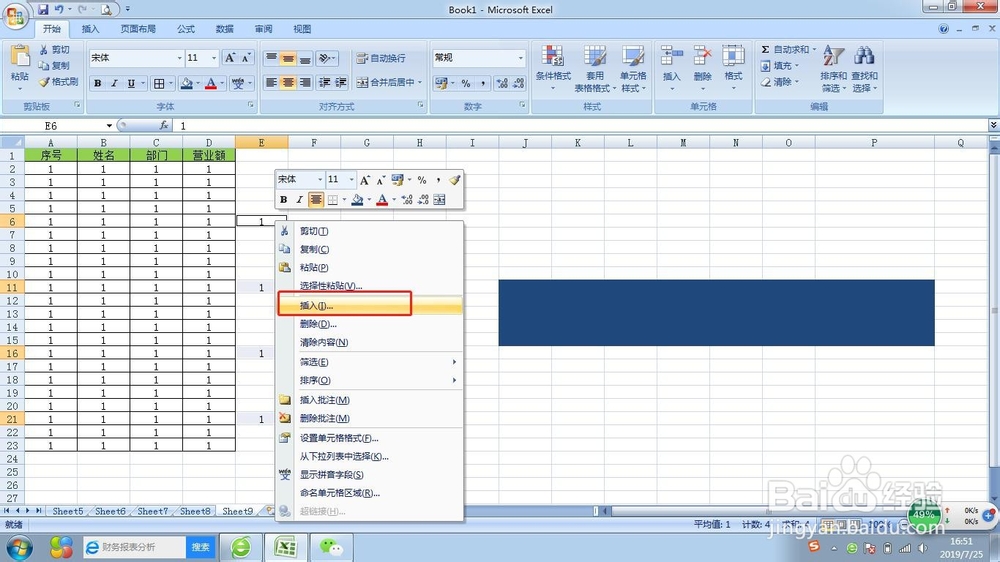Apply percent style from ribbon number group

(466, 83)
